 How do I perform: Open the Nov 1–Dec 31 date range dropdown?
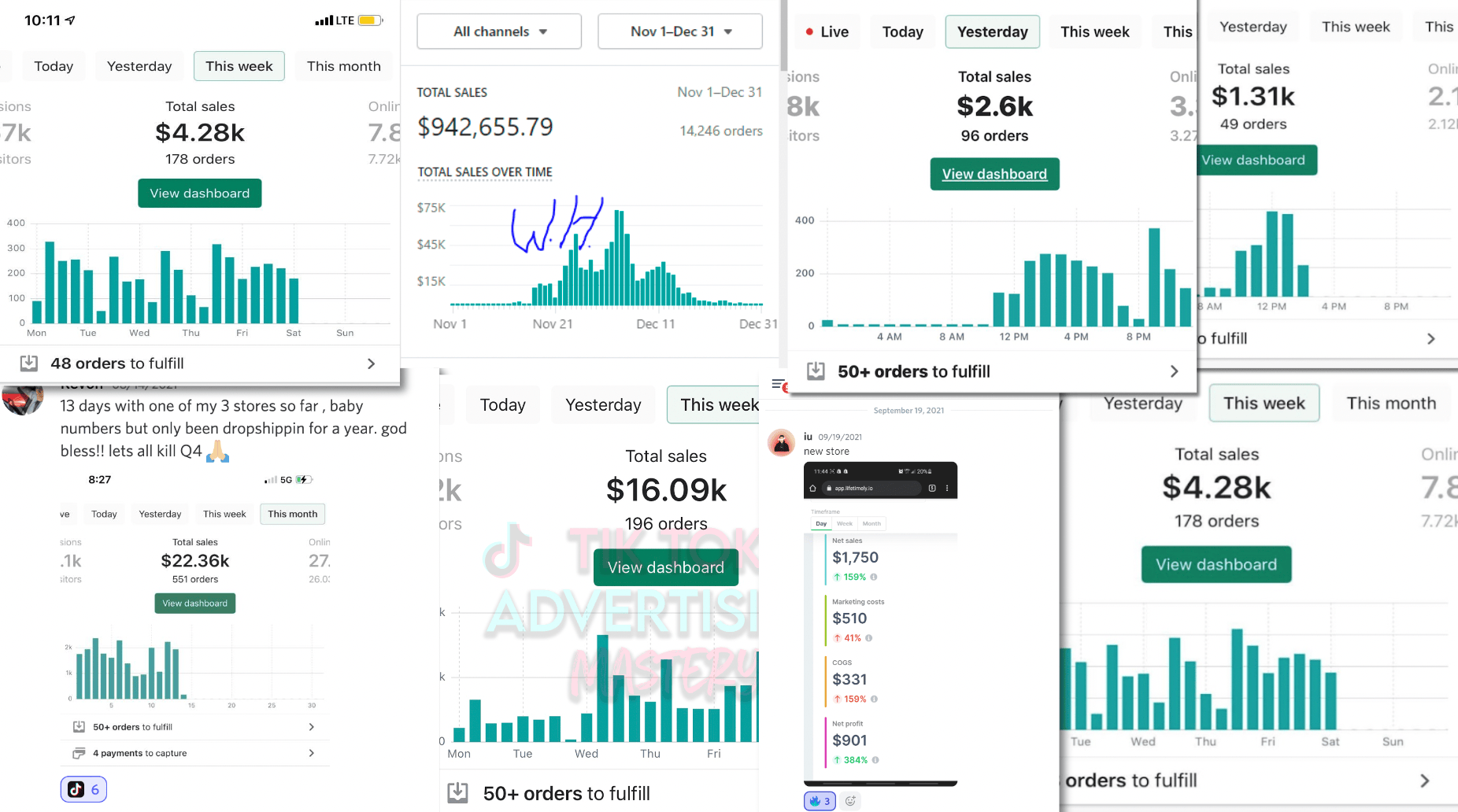680,31
